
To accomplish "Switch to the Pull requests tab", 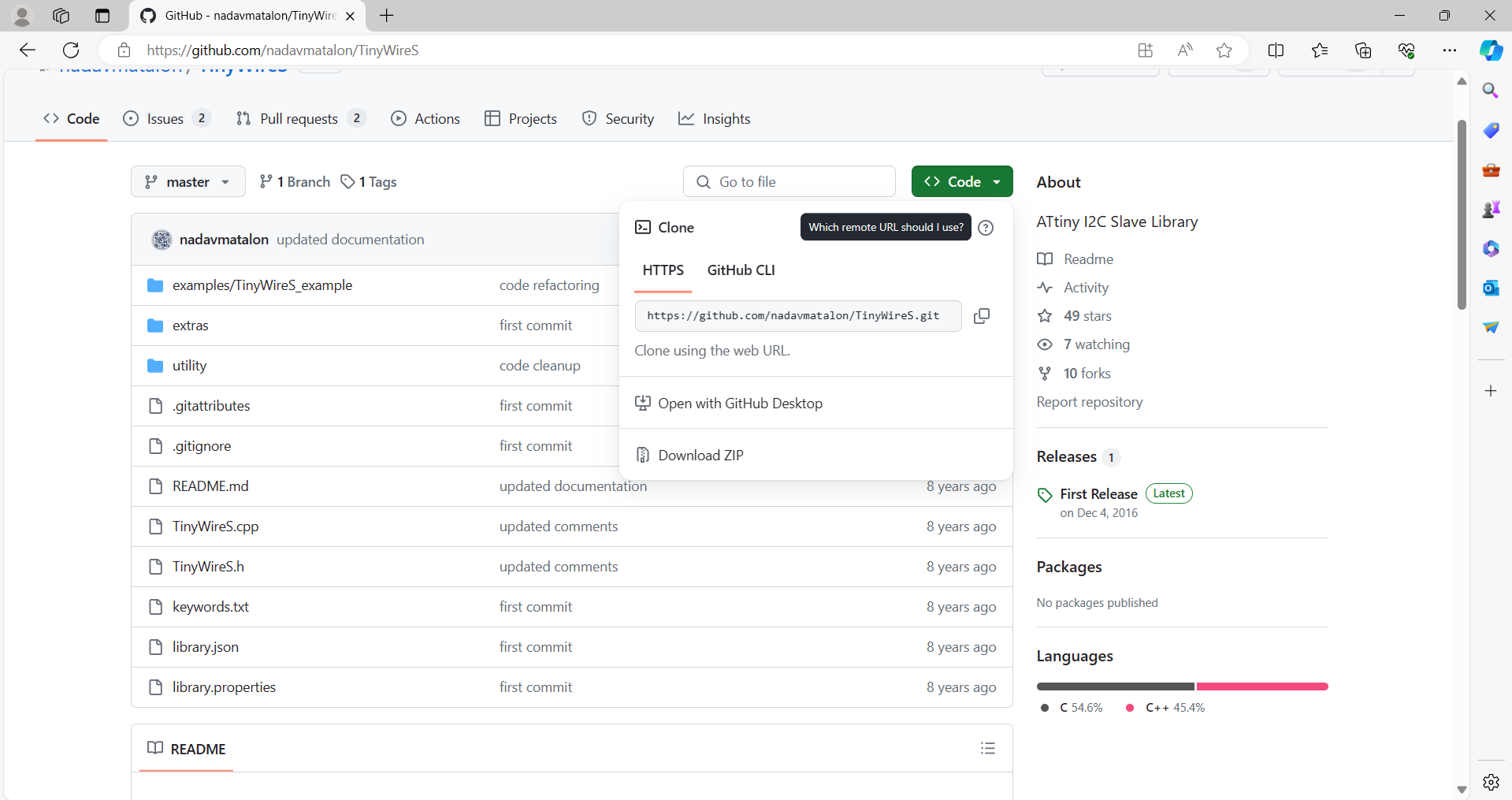I will (301, 118).
